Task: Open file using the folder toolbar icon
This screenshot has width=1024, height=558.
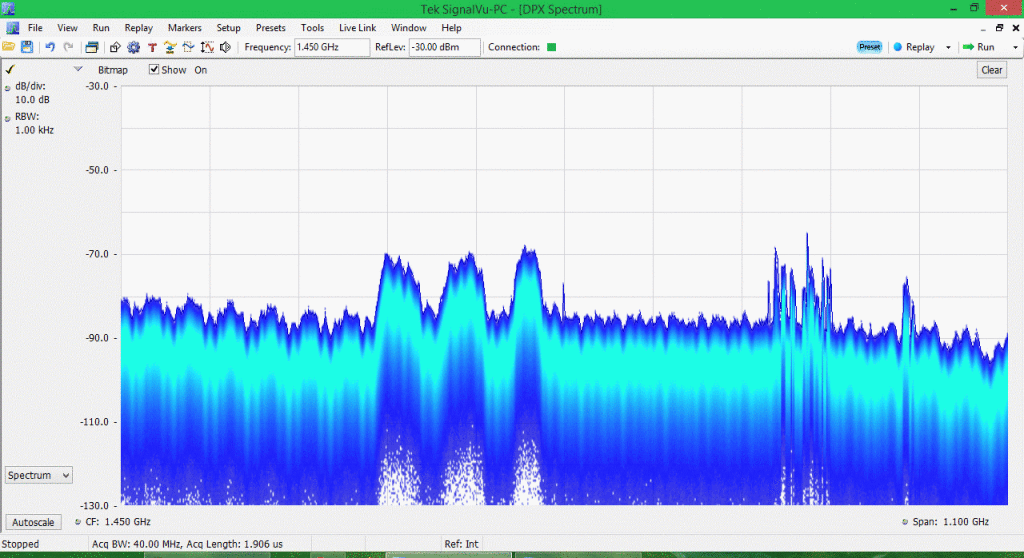Action: click(8, 47)
